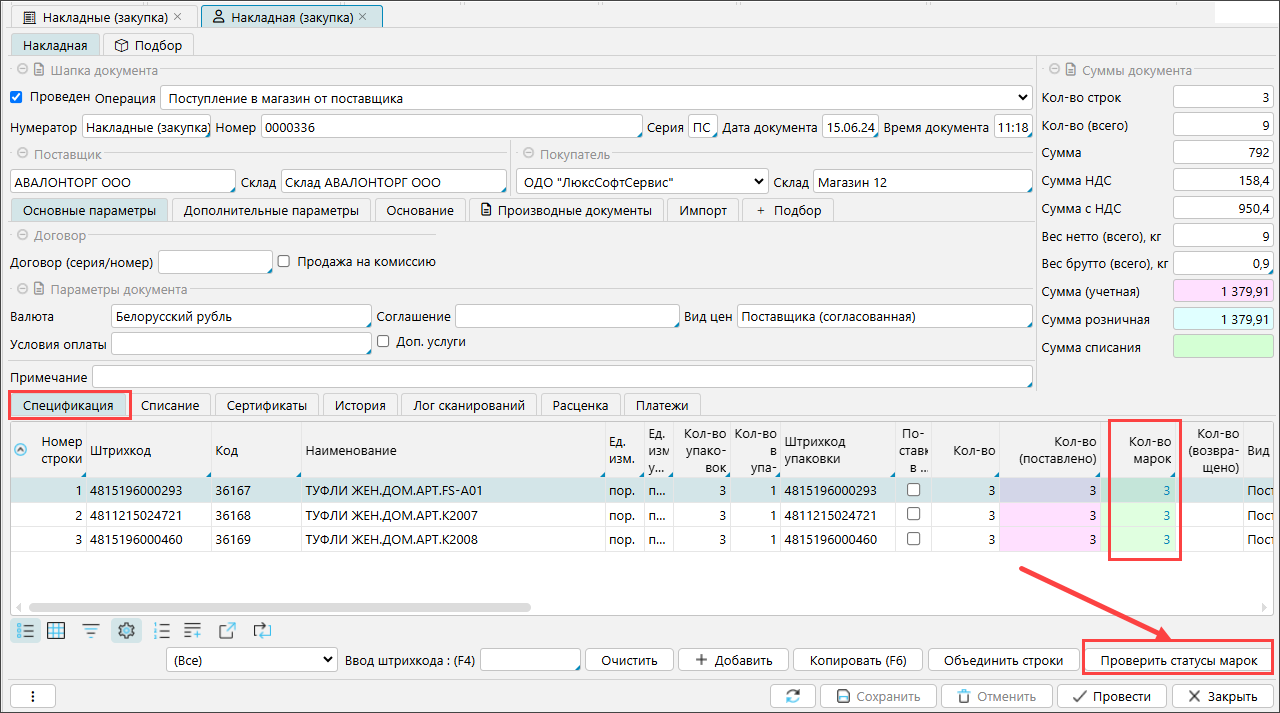
Task: Click the export arrow icon in table toolbar
Action: click(x=227, y=631)
